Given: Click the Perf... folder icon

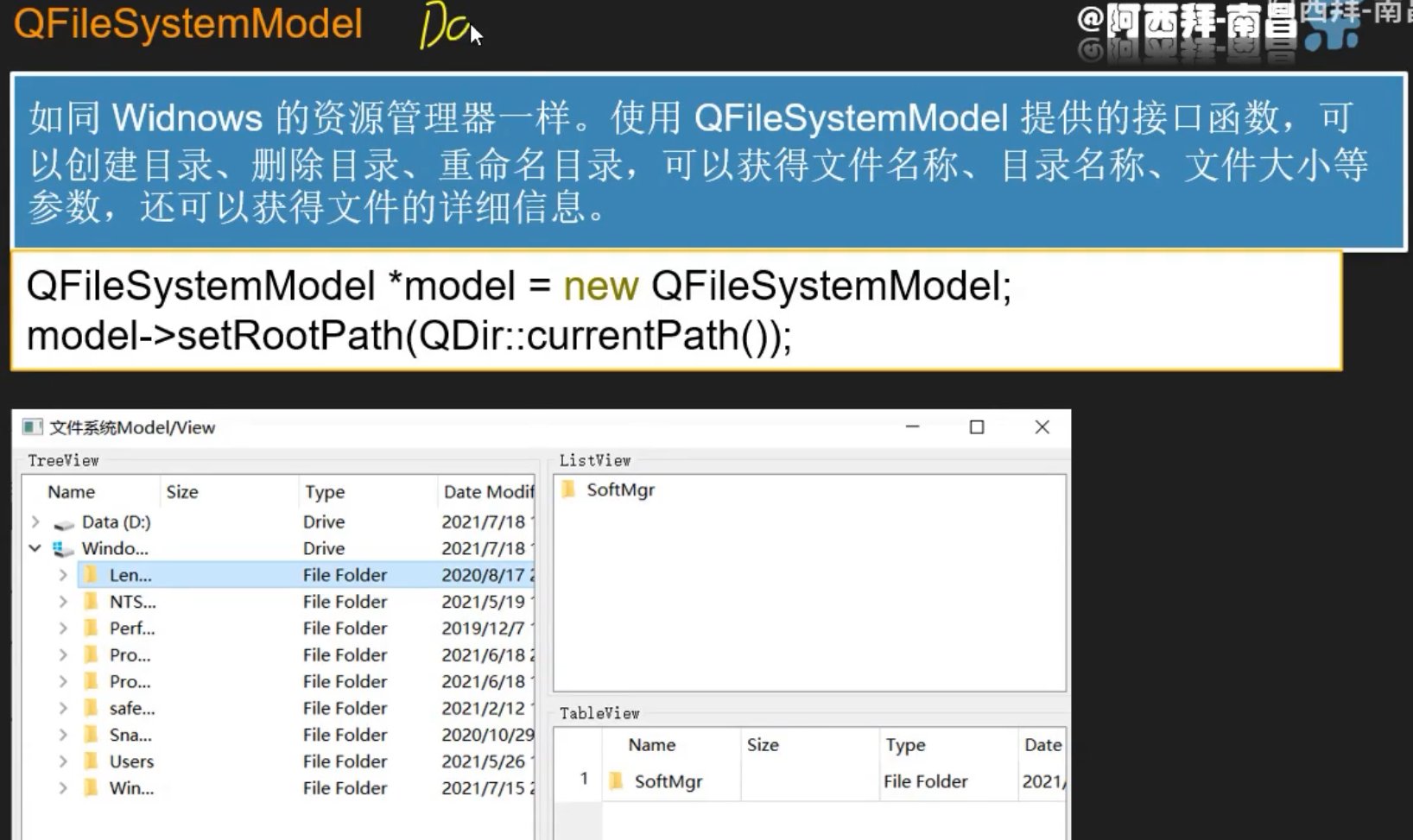Looking at the screenshot, I should [x=91, y=628].
